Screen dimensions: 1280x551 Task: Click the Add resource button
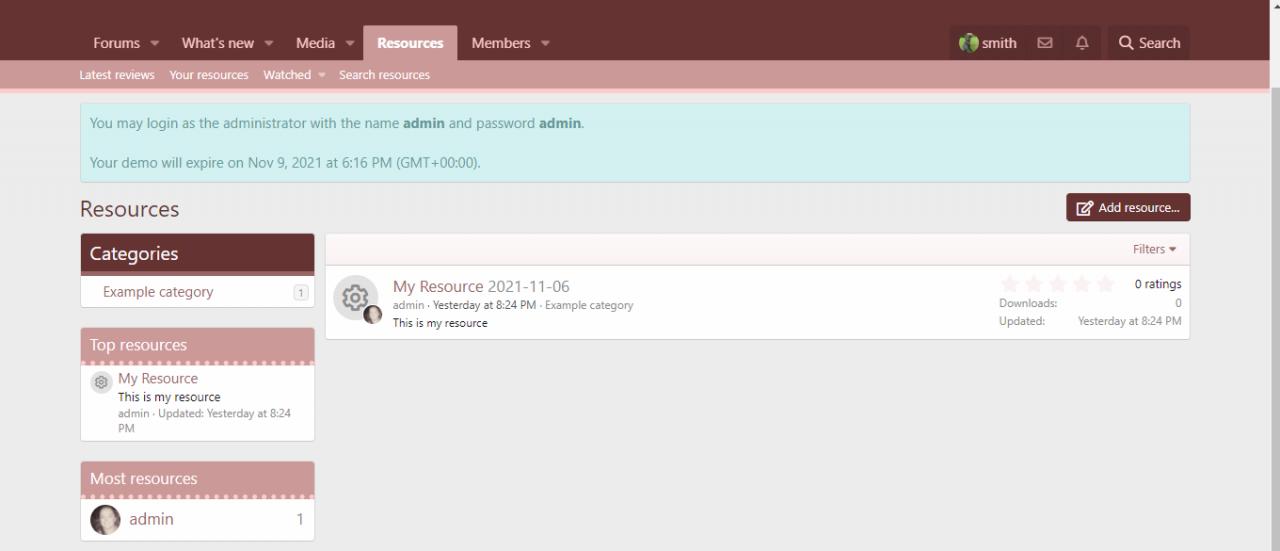pyautogui.click(x=1128, y=208)
